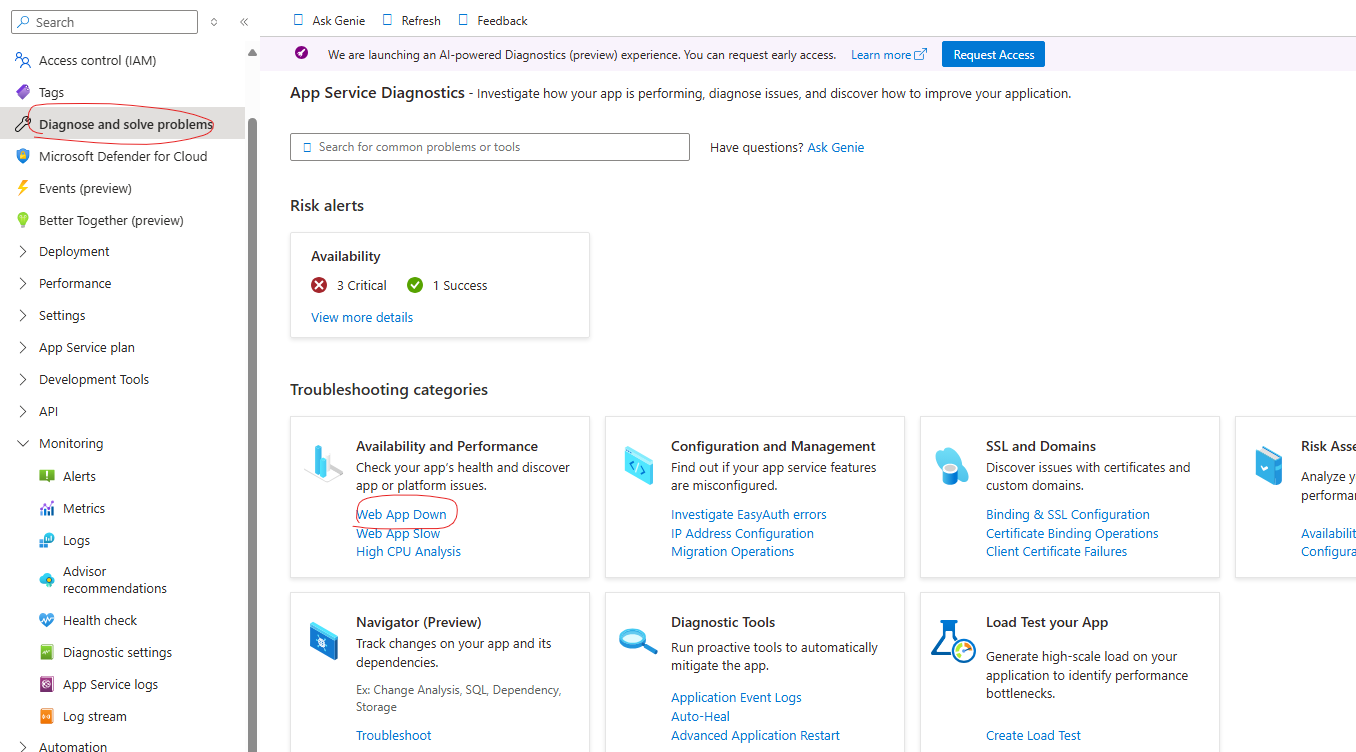This screenshot has height=752, width=1356.
Task: Open Binding & SSL Configuration link
Action: tap(1068, 514)
